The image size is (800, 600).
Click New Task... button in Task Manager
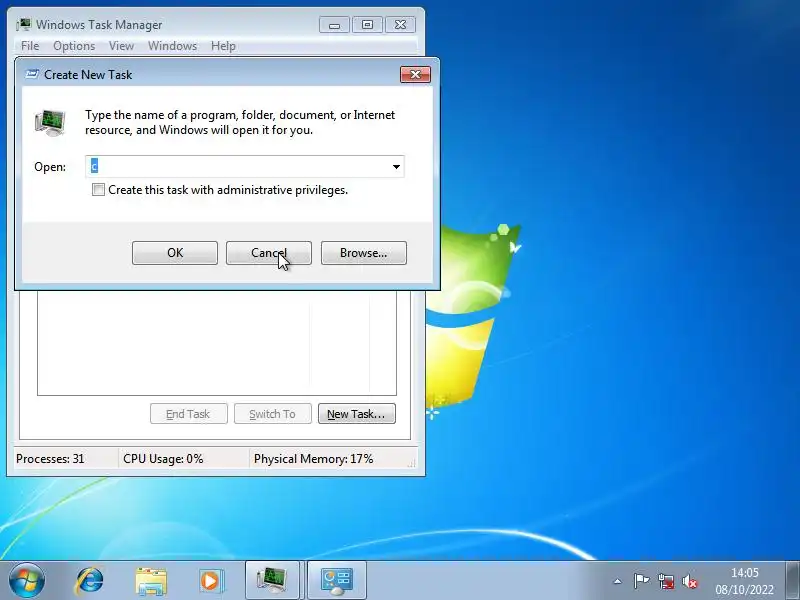click(357, 414)
